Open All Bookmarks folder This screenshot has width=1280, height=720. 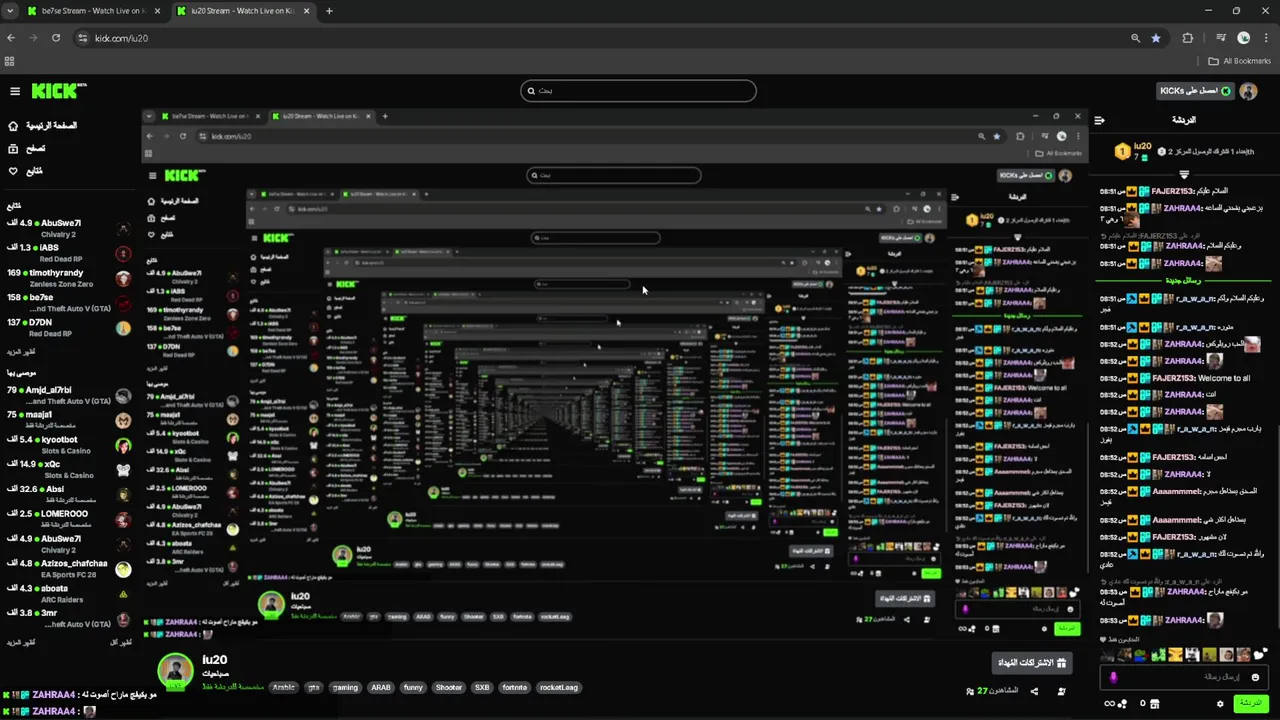click(x=1240, y=61)
